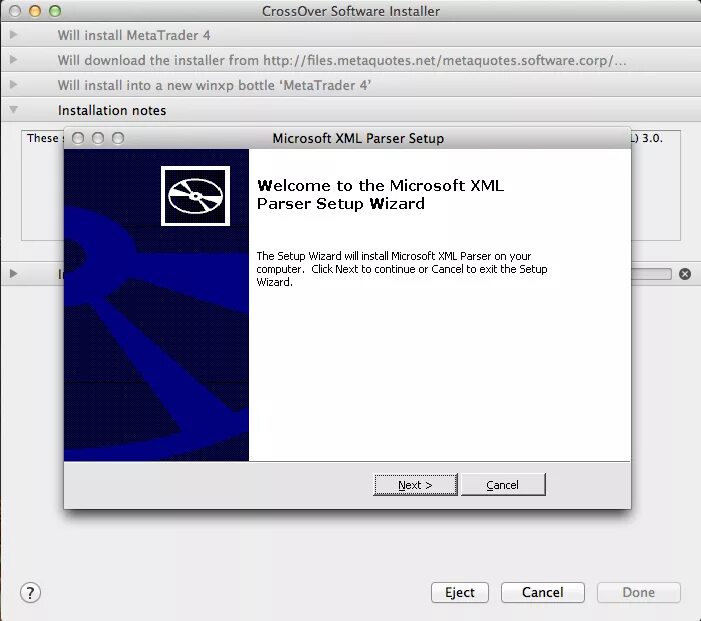Expand the 'Will install into a new winxp bottle' section
Screen dimensions: 701x621
(13, 84)
